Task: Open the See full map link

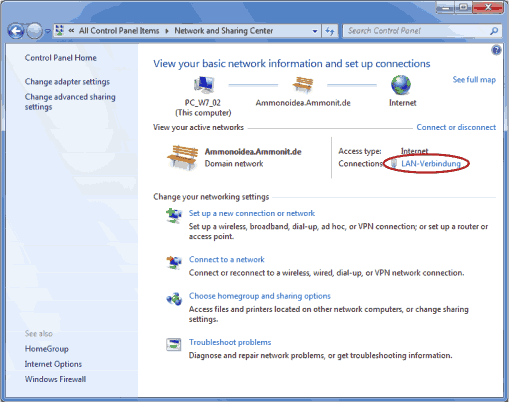Action: pyautogui.click(x=474, y=80)
